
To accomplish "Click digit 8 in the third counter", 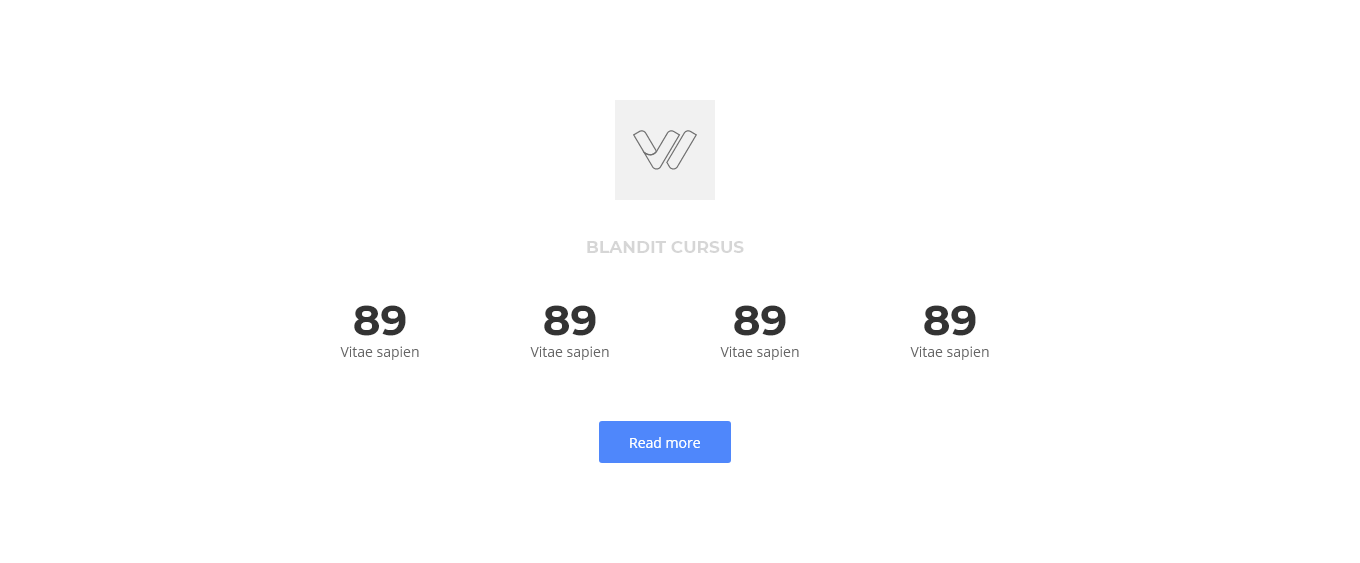I will [747, 321].
